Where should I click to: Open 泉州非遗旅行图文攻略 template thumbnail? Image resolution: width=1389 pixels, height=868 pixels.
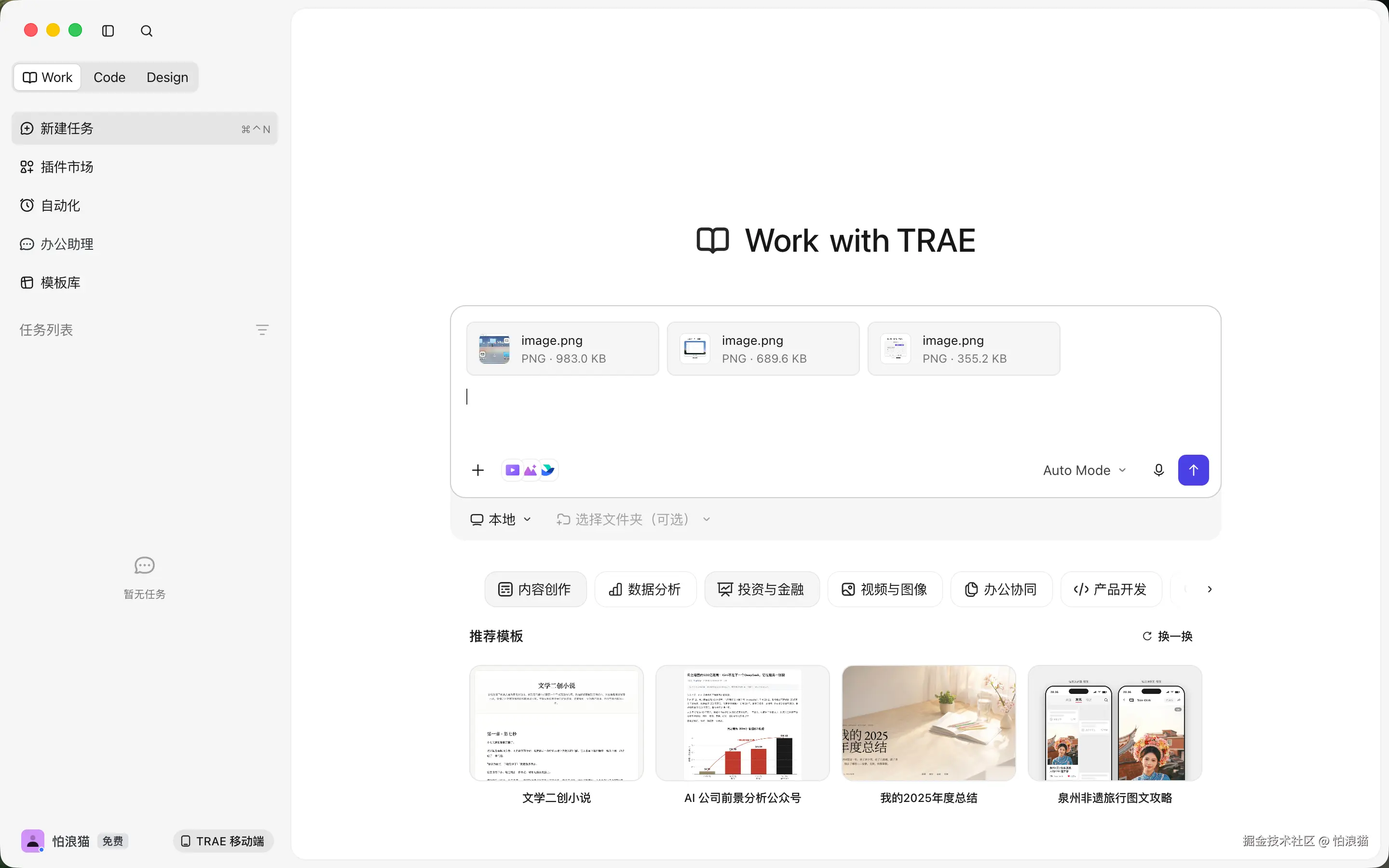(1115, 723)
